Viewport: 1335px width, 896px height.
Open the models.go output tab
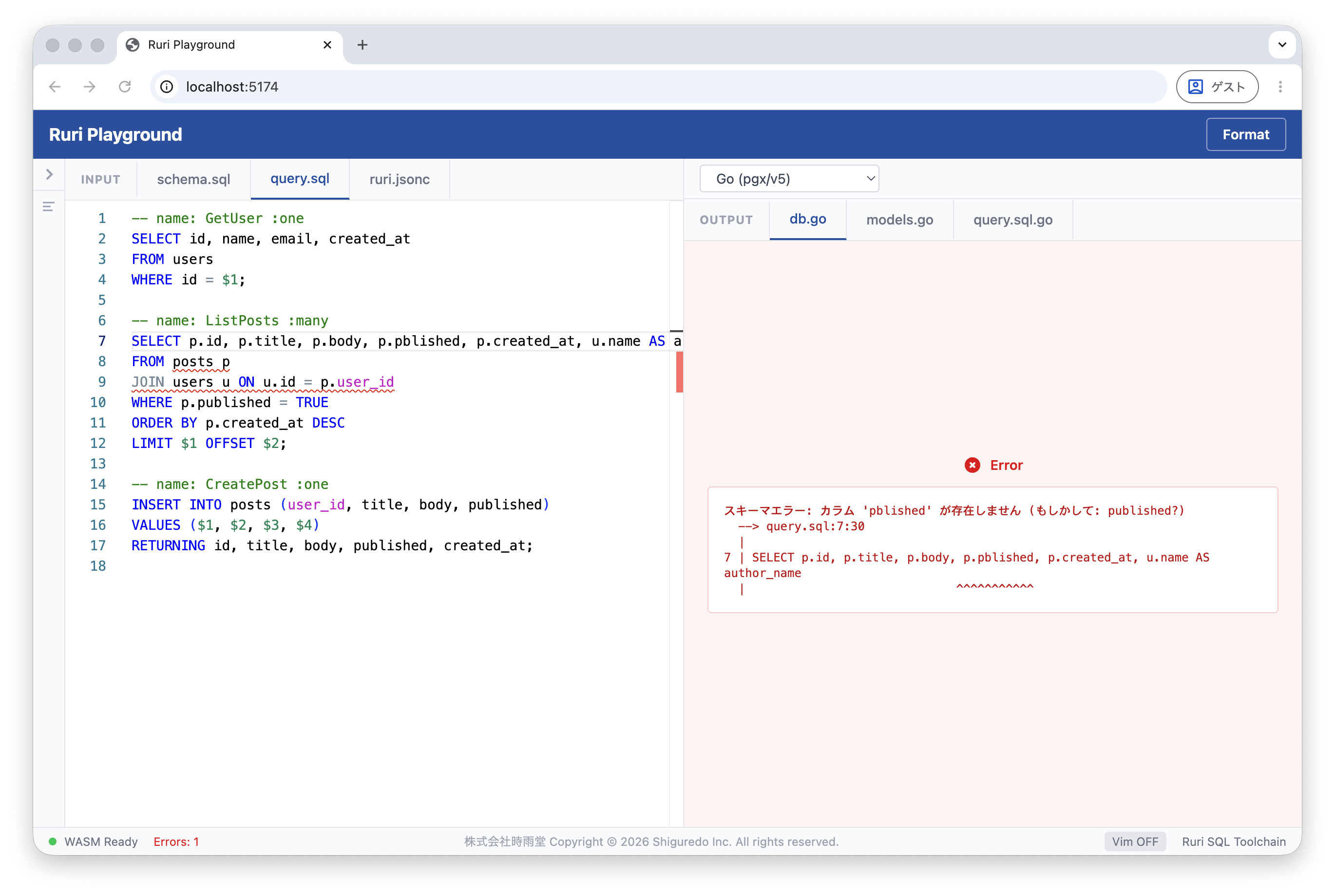point(899,220)
